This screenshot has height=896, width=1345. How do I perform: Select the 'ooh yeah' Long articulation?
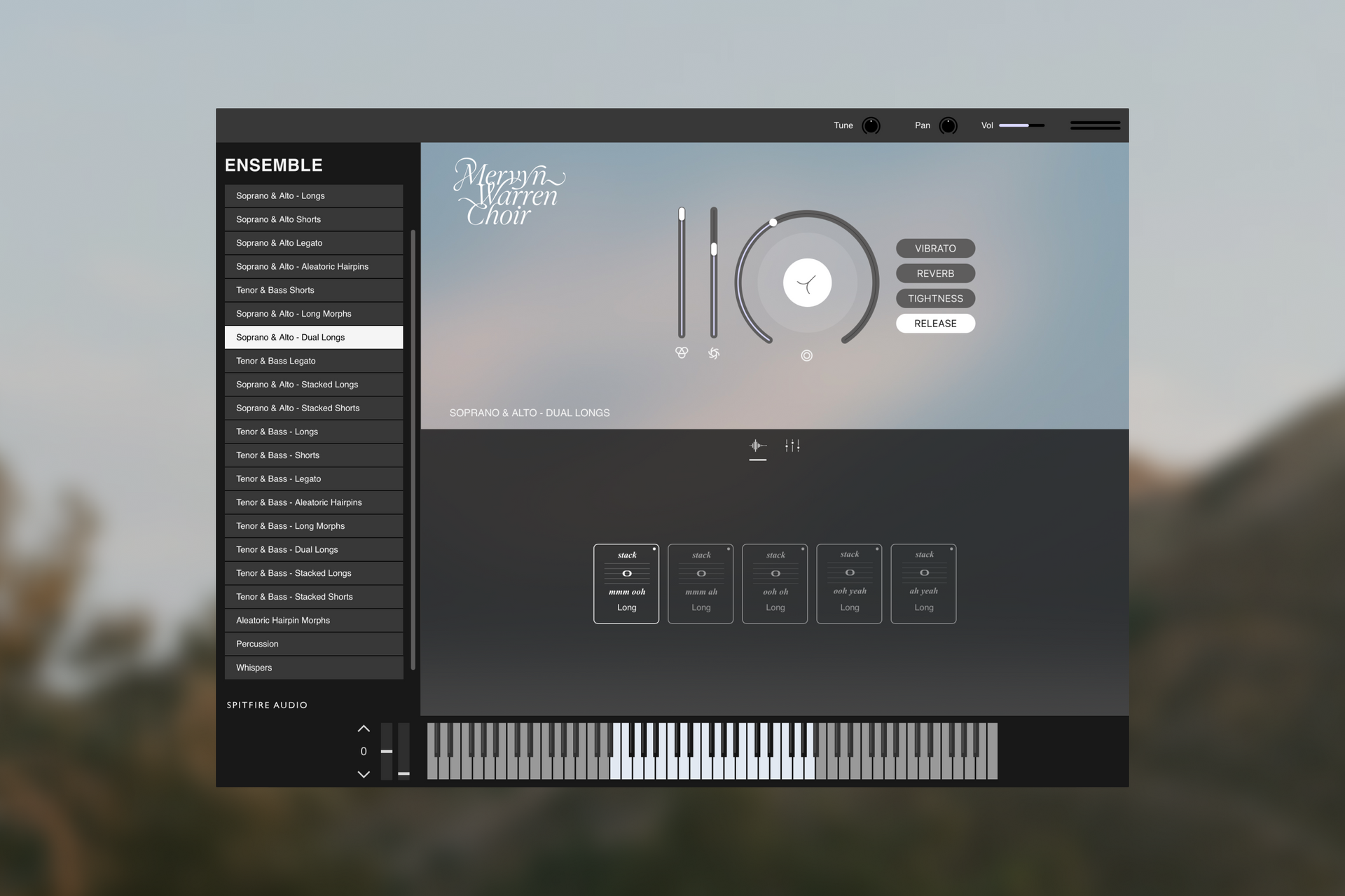(x=849, y=584)
